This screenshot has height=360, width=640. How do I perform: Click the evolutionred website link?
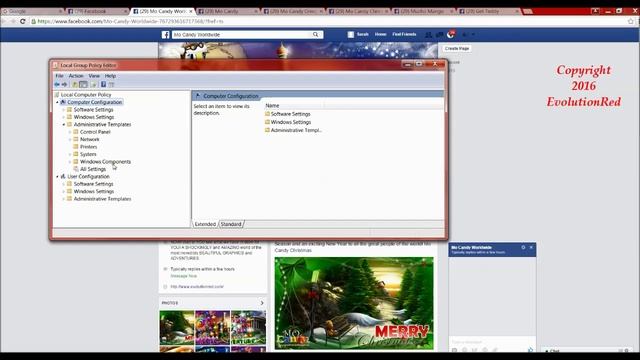click(x=197, y=287)
